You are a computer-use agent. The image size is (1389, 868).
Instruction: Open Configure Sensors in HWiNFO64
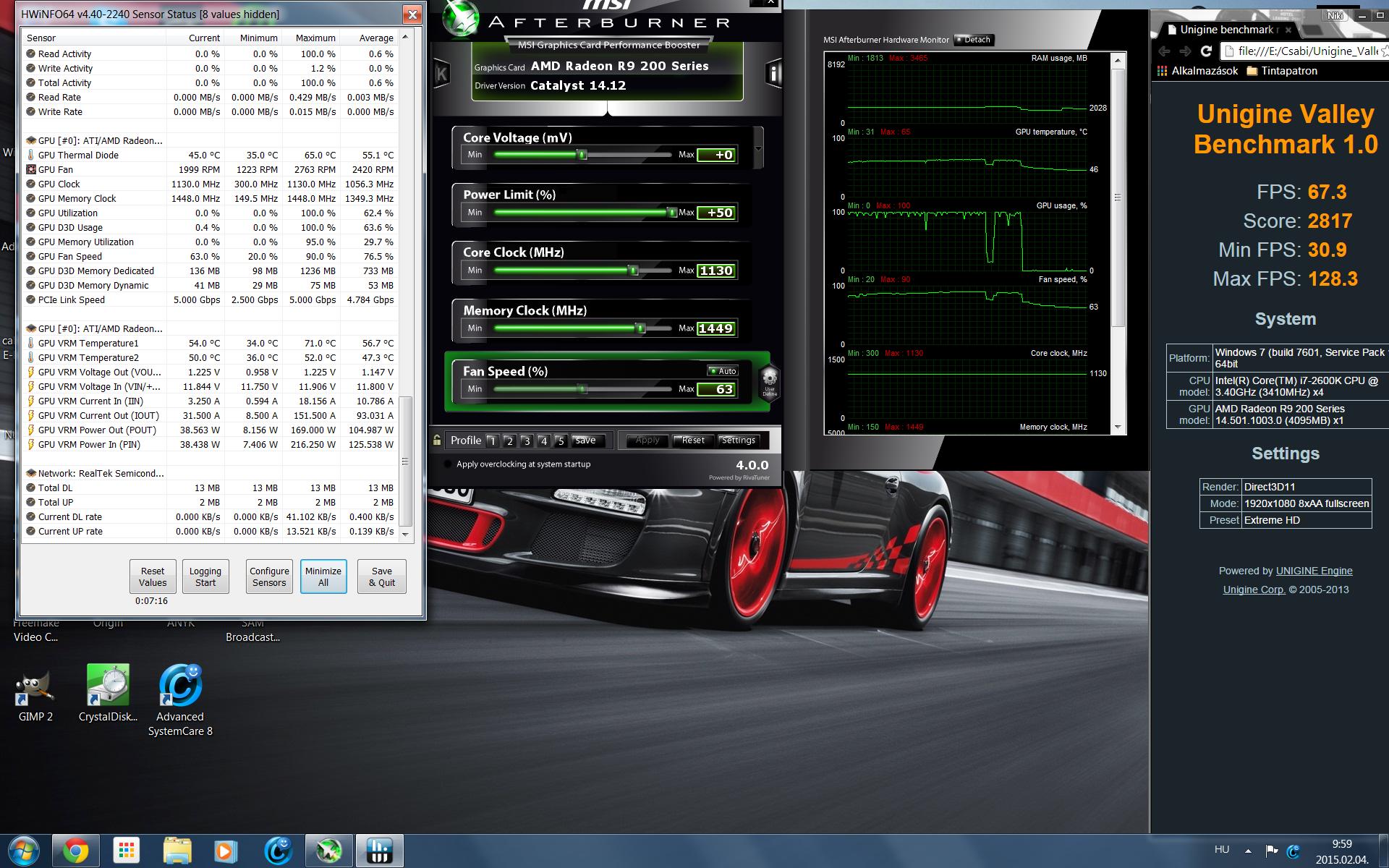point(269,576)
